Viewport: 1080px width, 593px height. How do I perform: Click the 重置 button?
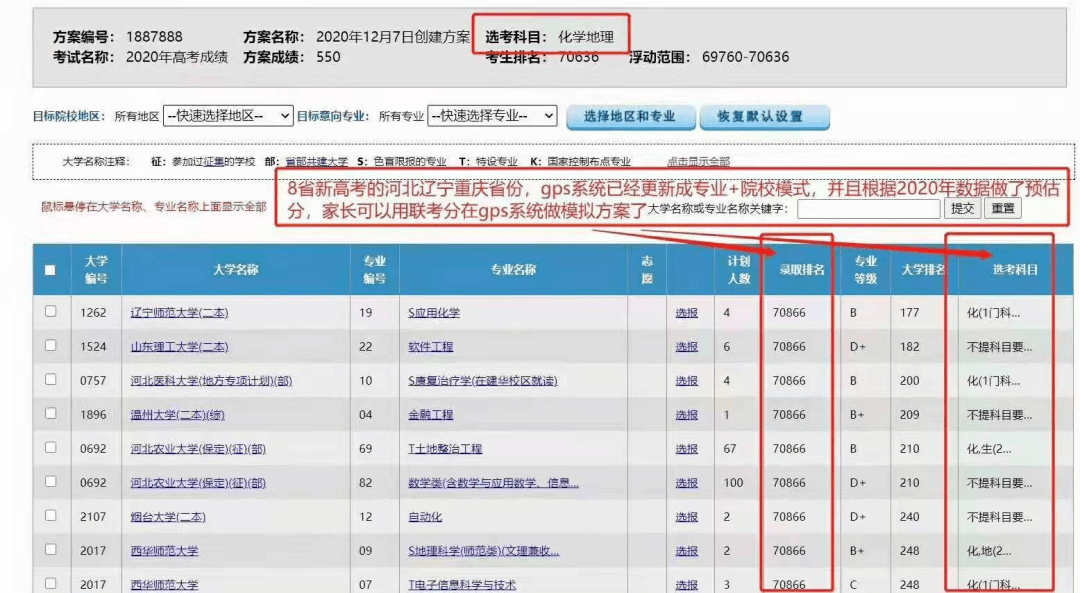(1002, 209)
